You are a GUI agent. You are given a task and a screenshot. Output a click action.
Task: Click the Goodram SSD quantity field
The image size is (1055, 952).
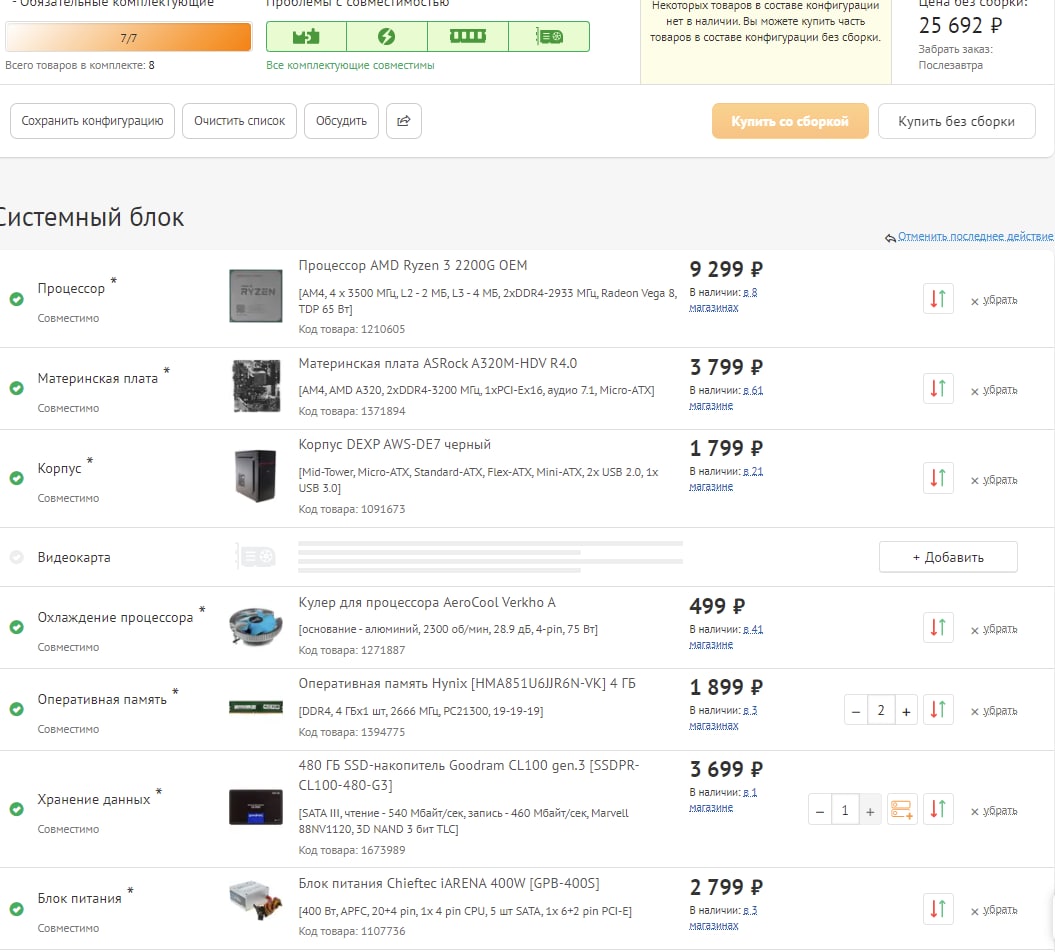point(844,811)
